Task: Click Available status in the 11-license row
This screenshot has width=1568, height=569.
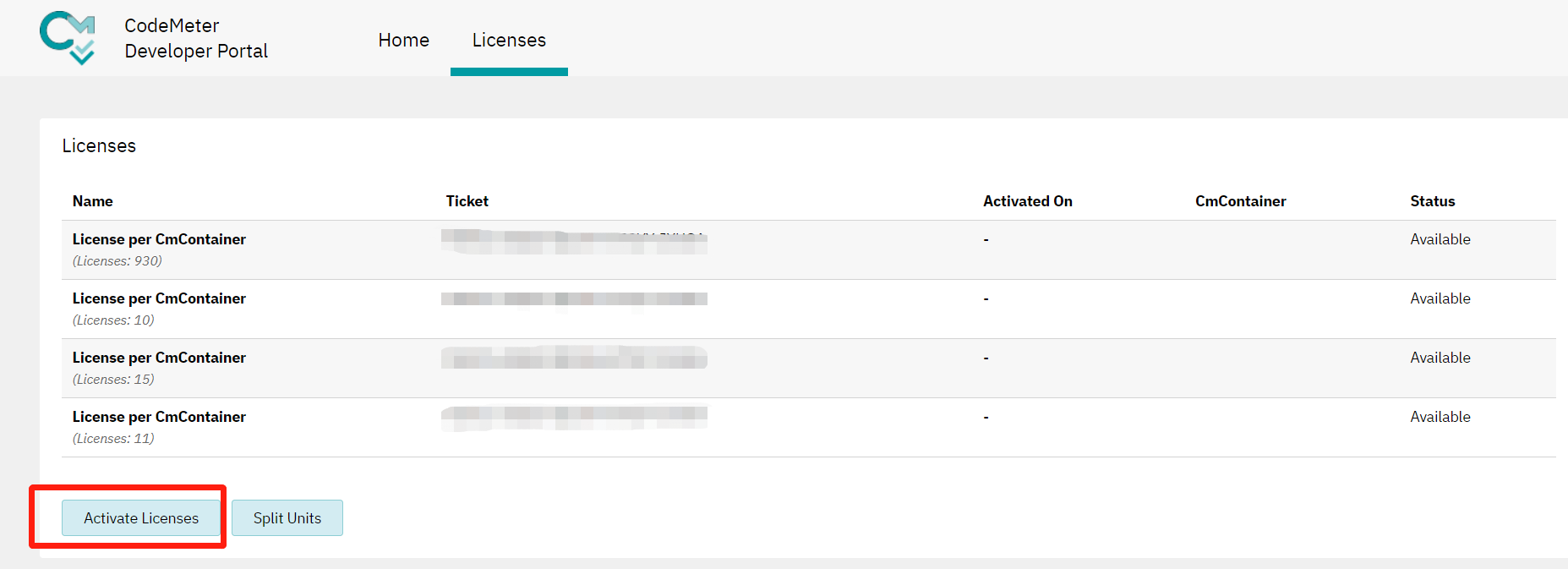Action: 1440,417
